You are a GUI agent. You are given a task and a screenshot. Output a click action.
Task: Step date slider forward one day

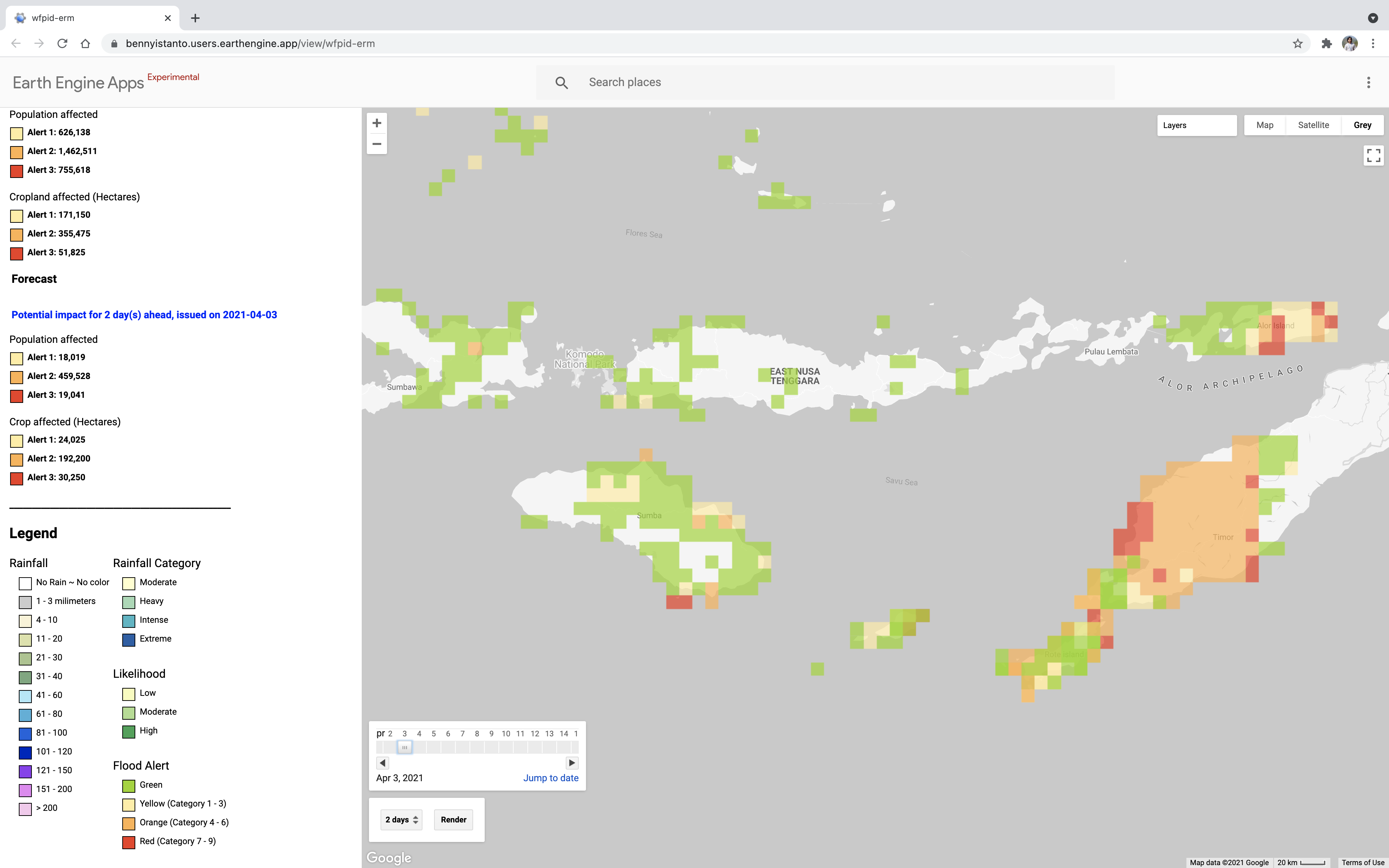pyautogui.click(x=572, y=763)
